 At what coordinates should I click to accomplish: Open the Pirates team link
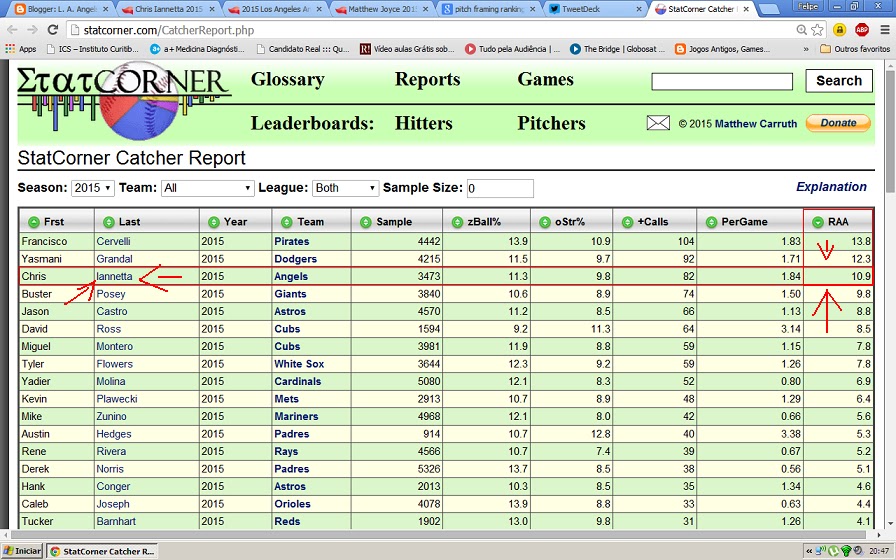[291, 242]
